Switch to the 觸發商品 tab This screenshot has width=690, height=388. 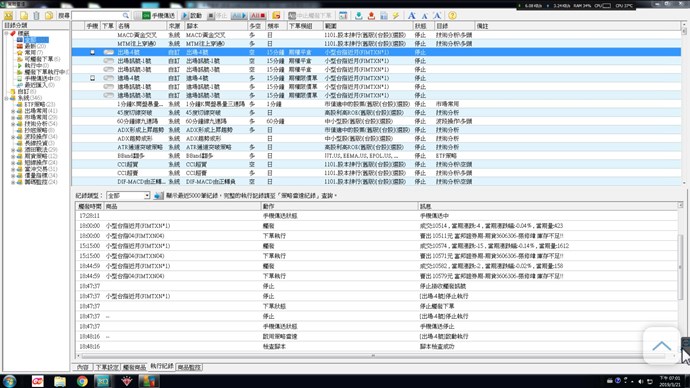(x=134, y=367)
